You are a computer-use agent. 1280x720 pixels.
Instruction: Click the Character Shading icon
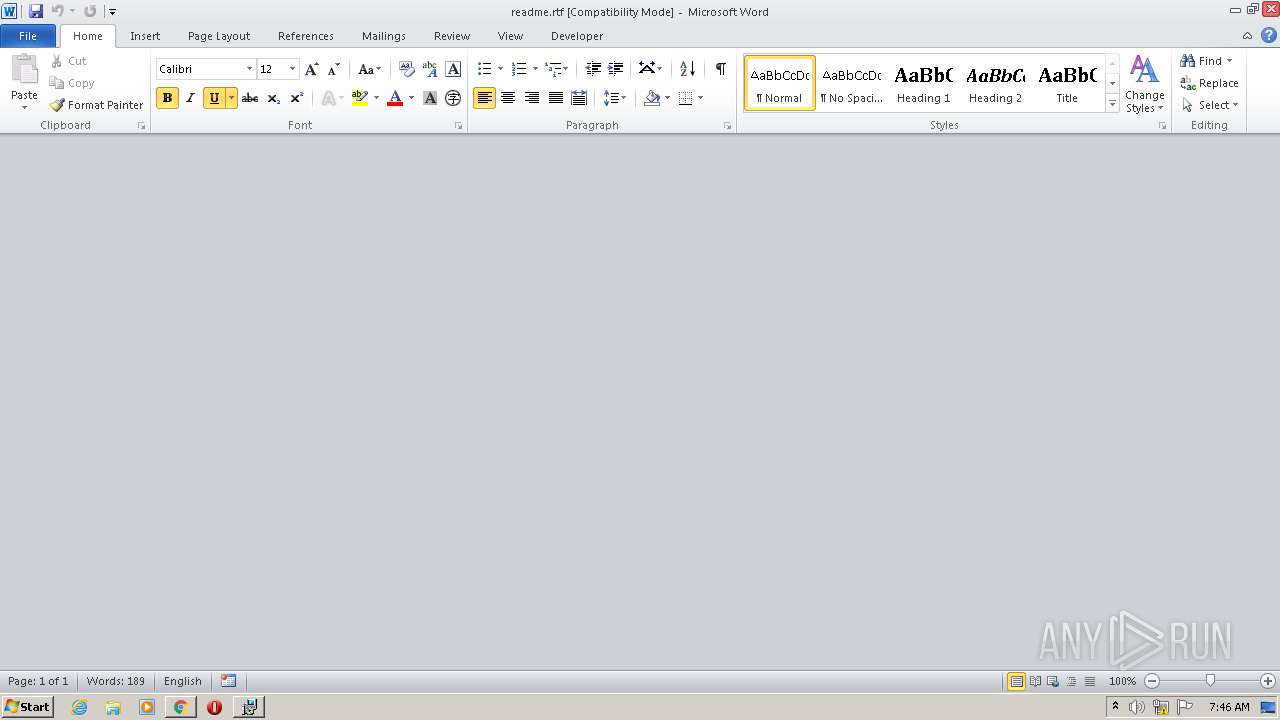coord(430,98)
